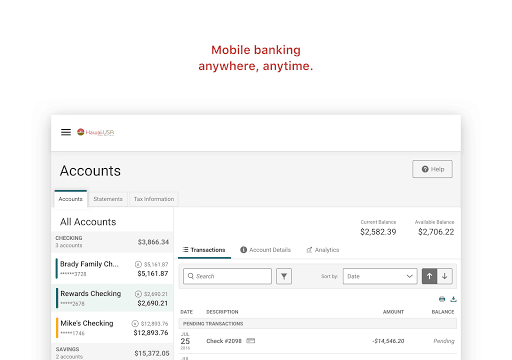Click the Brady Family available balance icon
This screenshot has height=360, width=512.
pos(138,264)
